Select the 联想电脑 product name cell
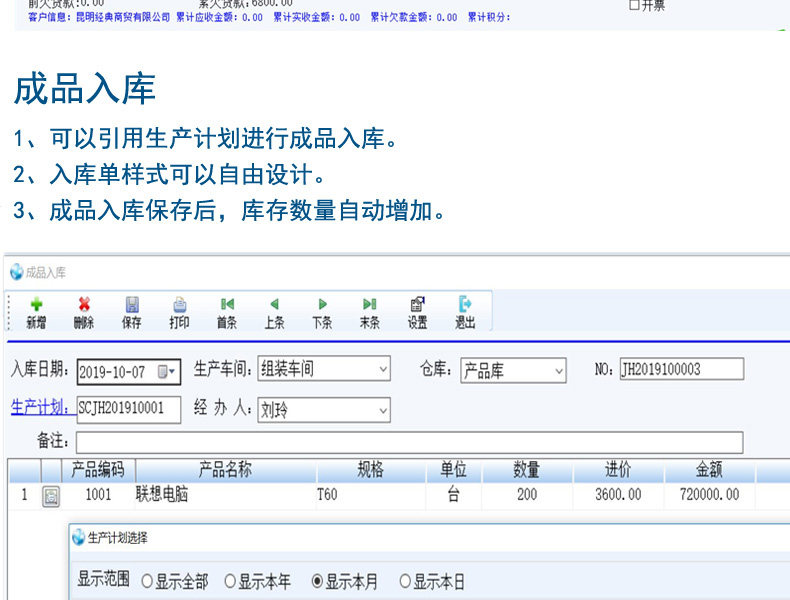 (x=226, y=495)
